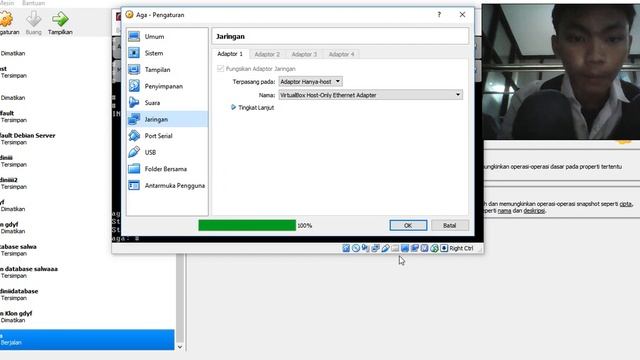This screenshot has height=360, width=640.
Task: Open the USB settings category
Action: pos(167,152)
